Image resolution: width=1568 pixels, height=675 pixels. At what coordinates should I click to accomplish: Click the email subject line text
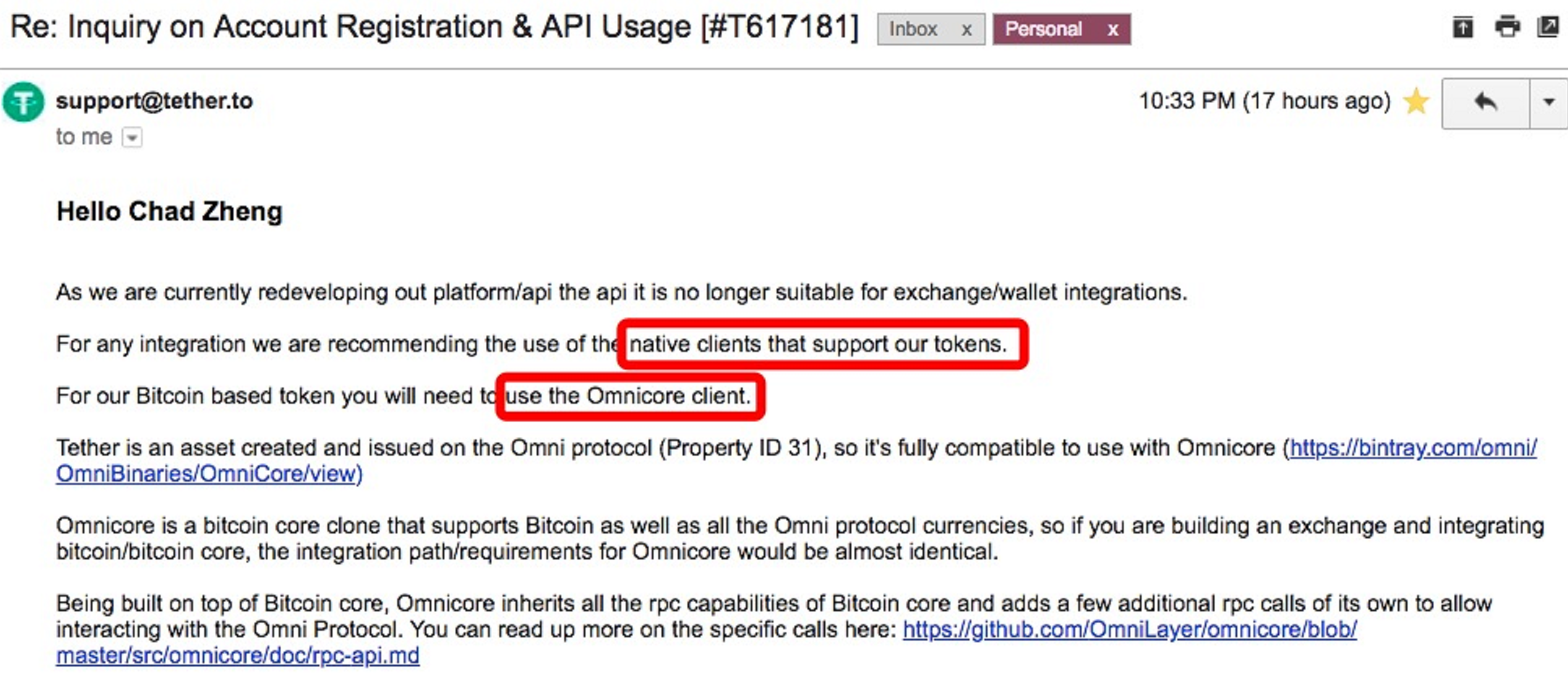(434, 28)
